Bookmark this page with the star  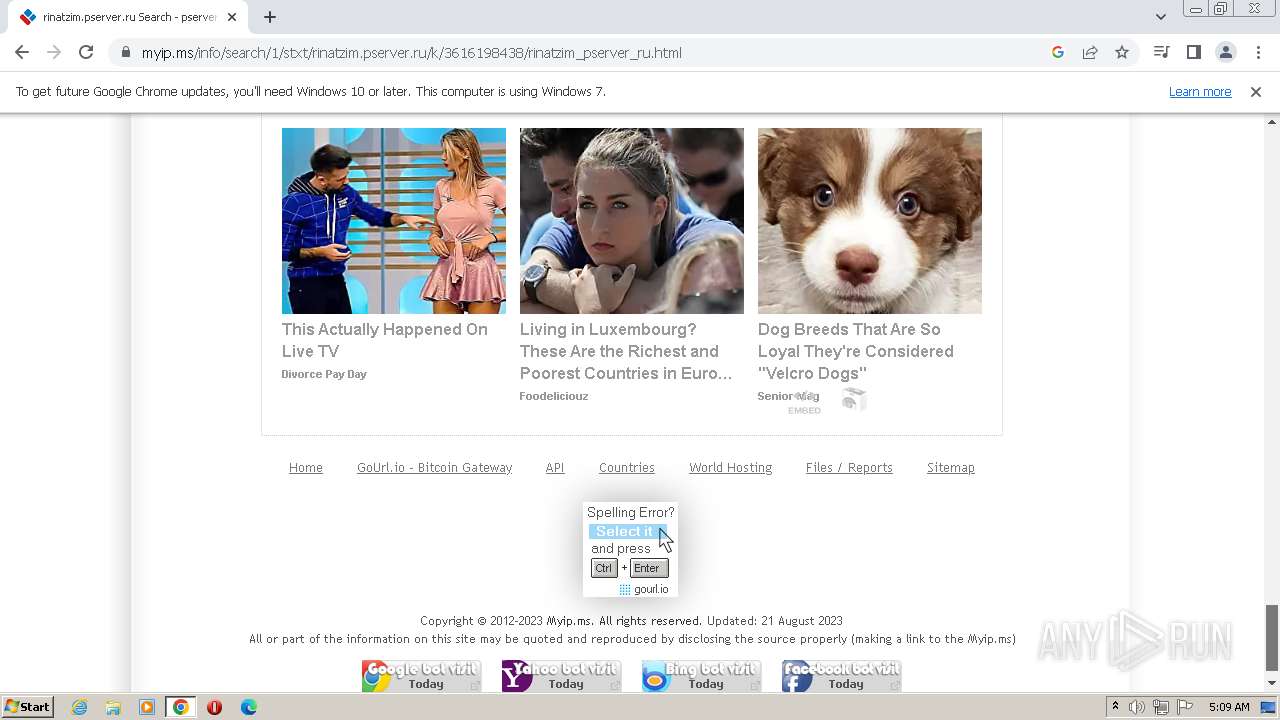(1122, 53)
